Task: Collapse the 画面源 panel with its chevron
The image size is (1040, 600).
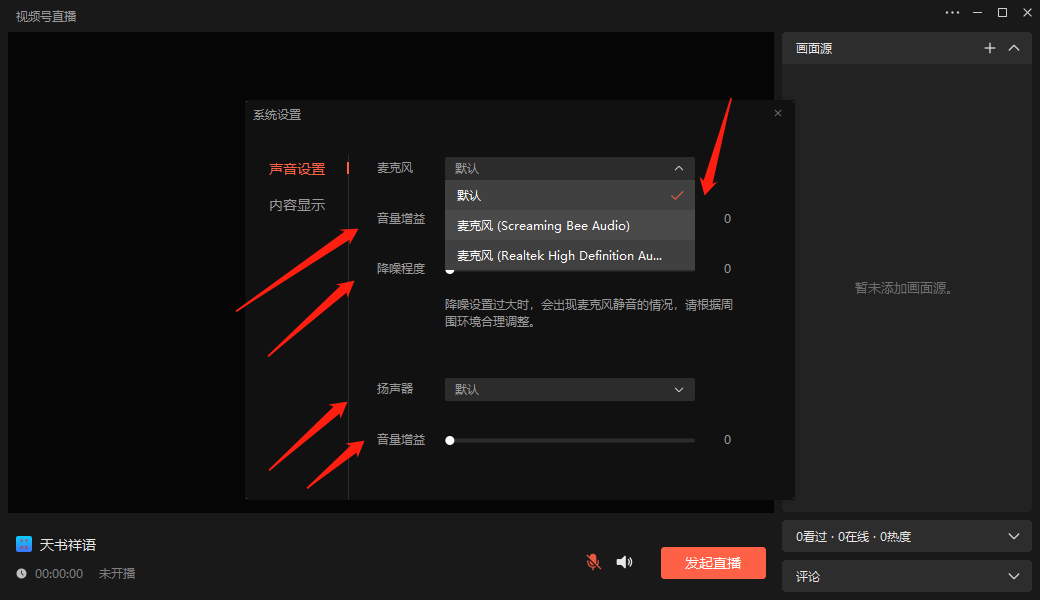Action: click(x=1014, y=48)
